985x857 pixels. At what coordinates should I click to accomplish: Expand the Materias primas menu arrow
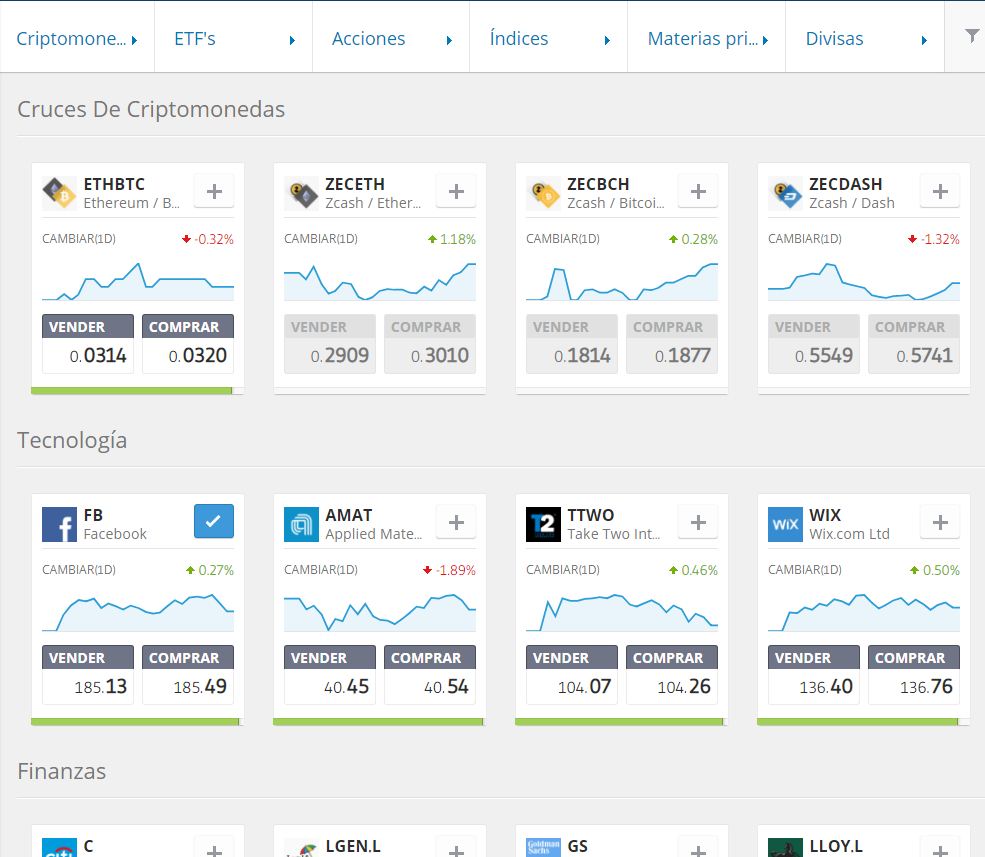pos(765,40)
